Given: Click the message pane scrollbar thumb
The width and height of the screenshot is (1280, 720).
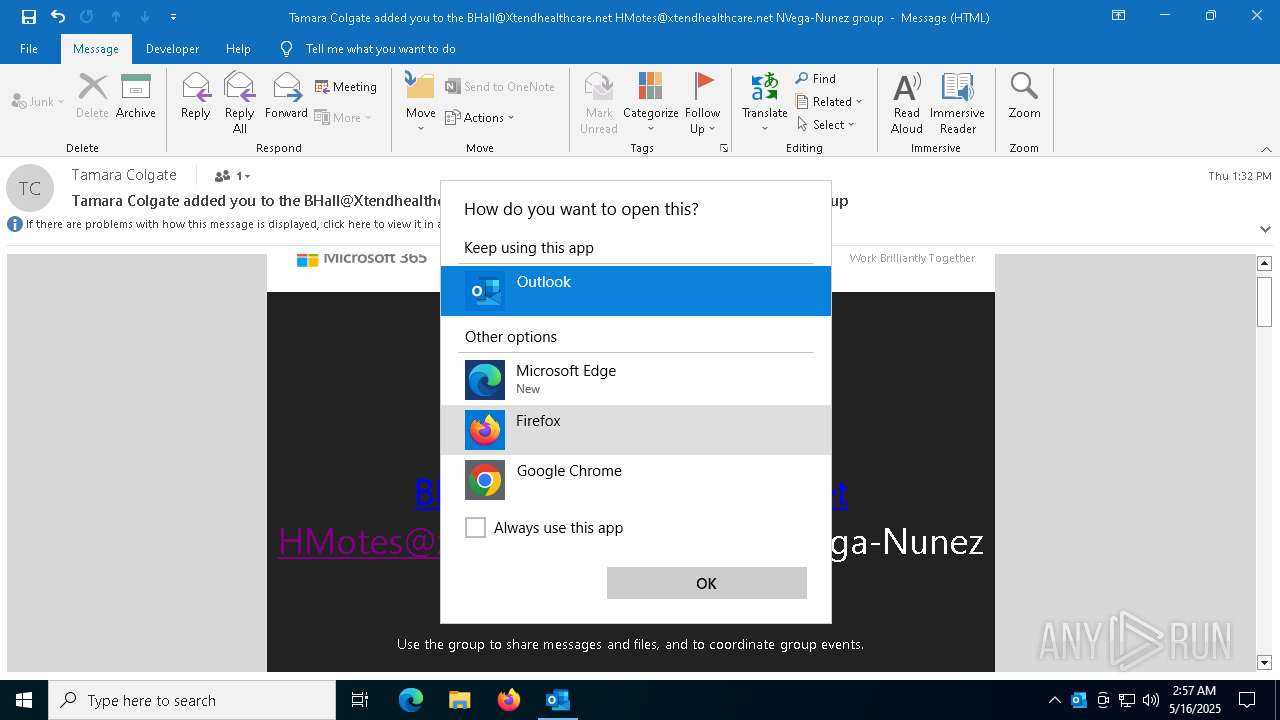Looking at the screenshot, I should pyautogui.click(x=1264, y=300).
